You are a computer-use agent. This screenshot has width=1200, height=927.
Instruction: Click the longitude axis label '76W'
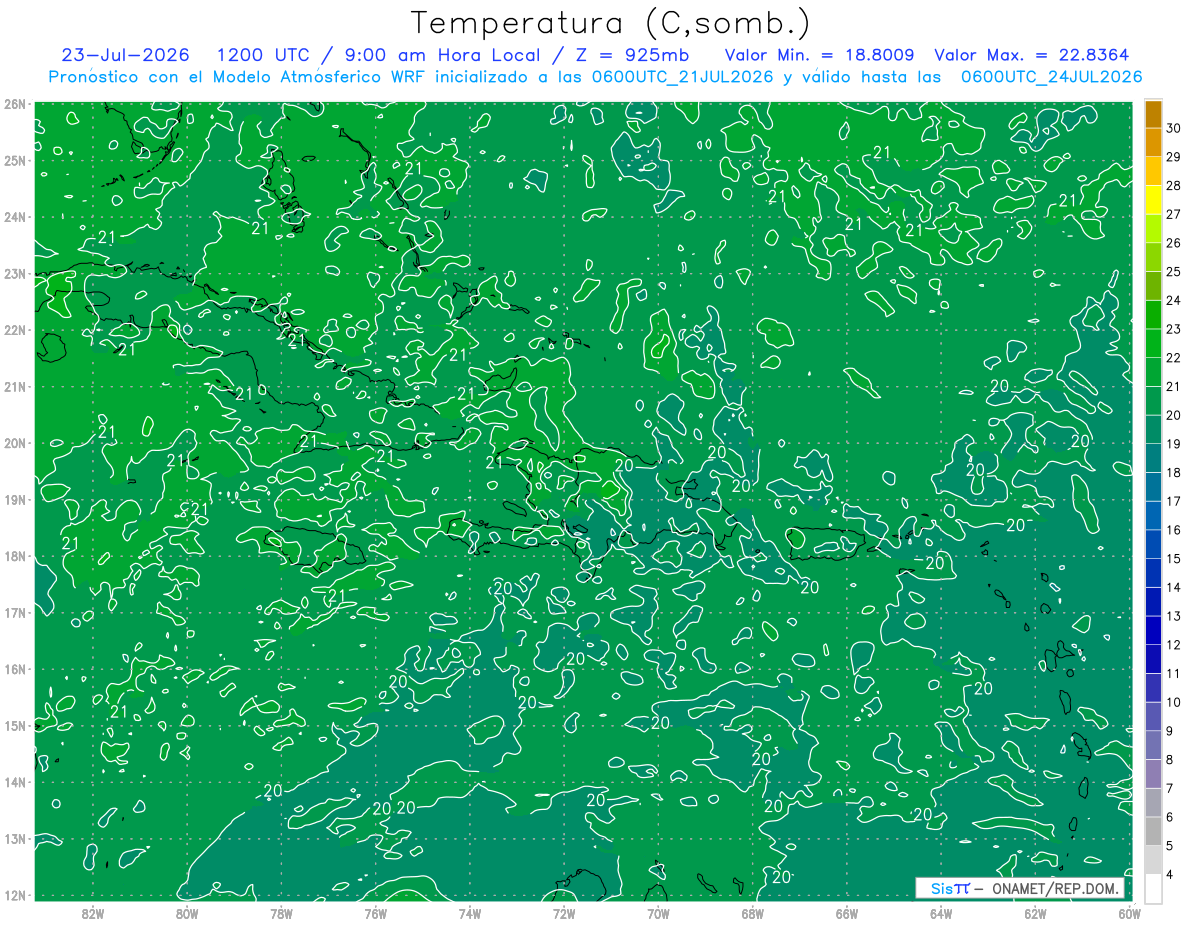tap(375, 913)
